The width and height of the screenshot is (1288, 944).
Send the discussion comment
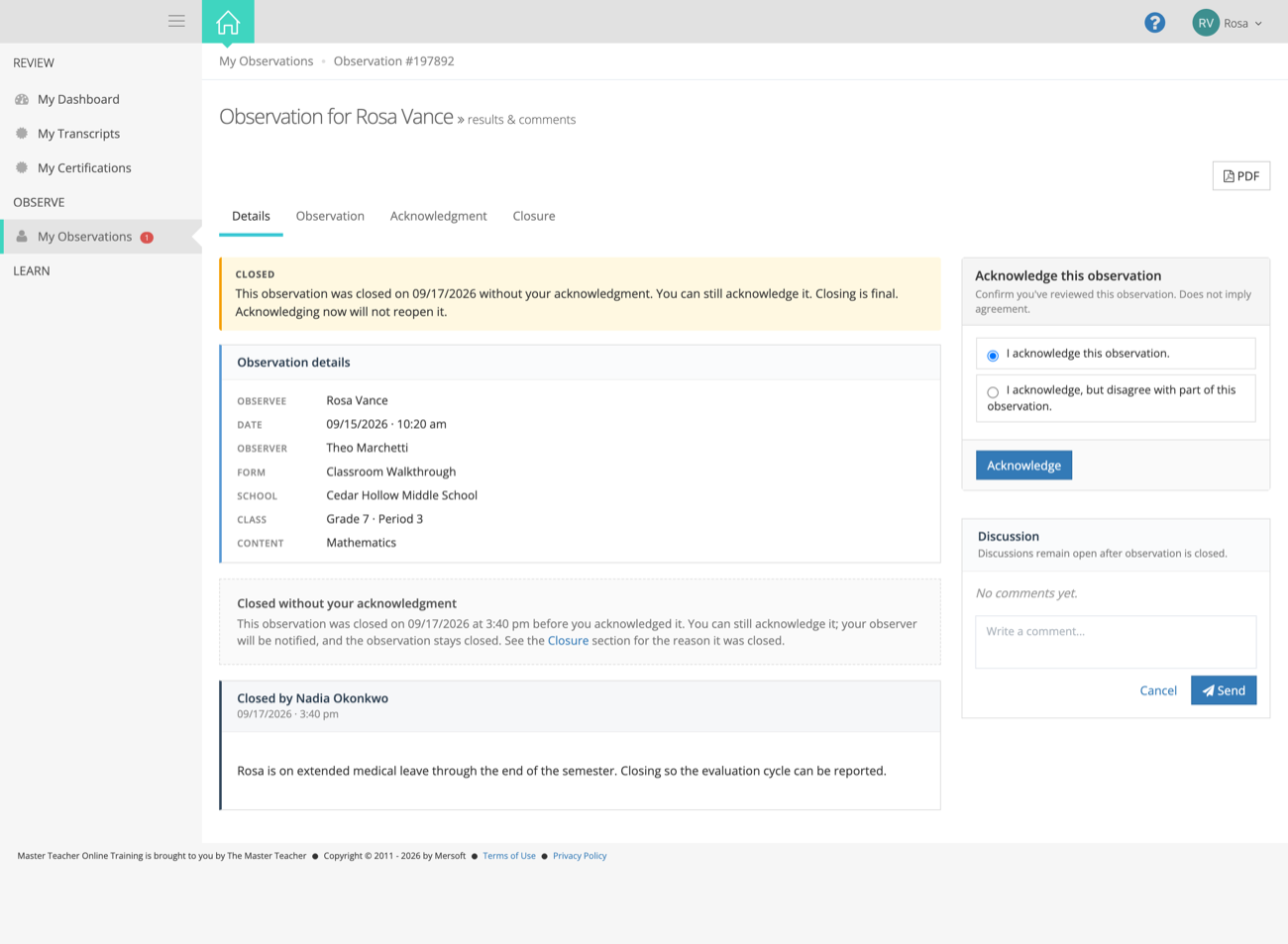tap(1224, 690)
